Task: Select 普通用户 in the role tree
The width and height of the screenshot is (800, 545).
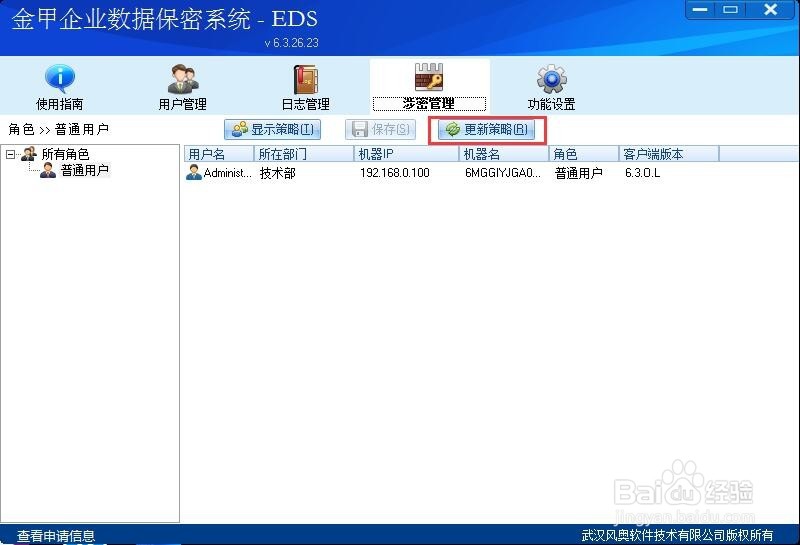Action: 85,170
